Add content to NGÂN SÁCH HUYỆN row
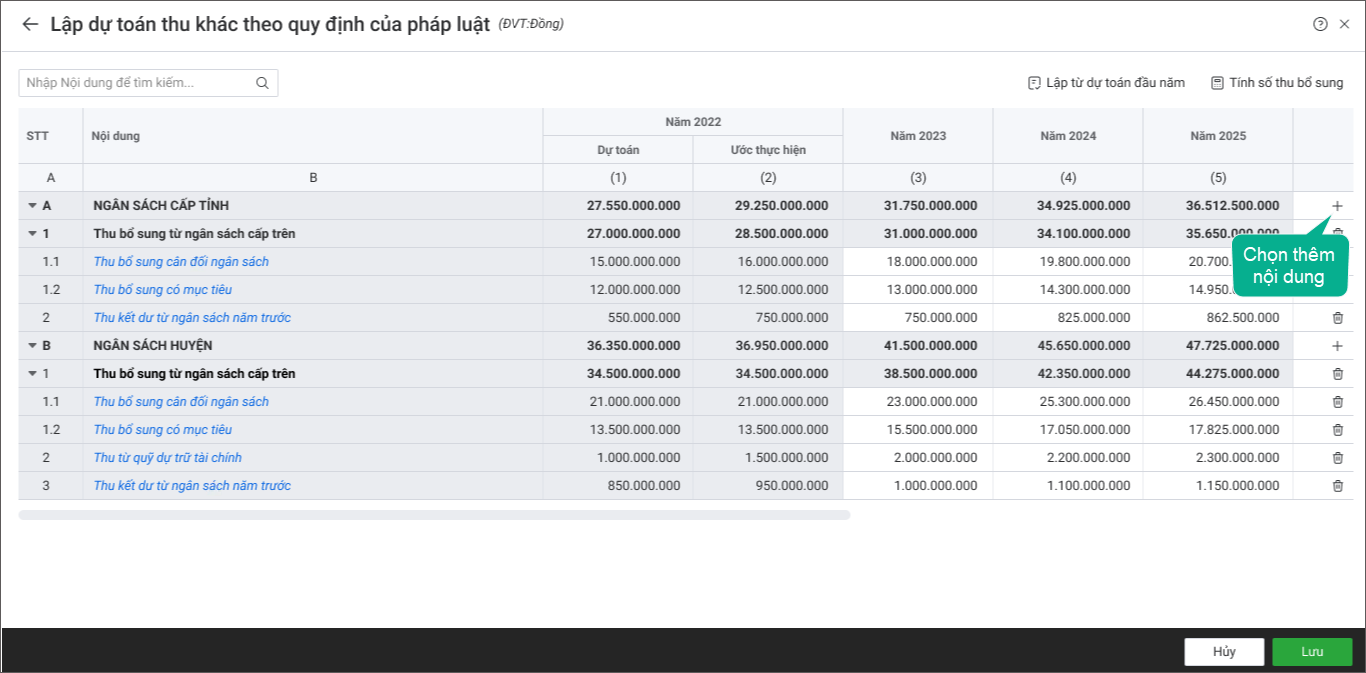Screen dimensions: 1366x673 tap(1337, 346)
